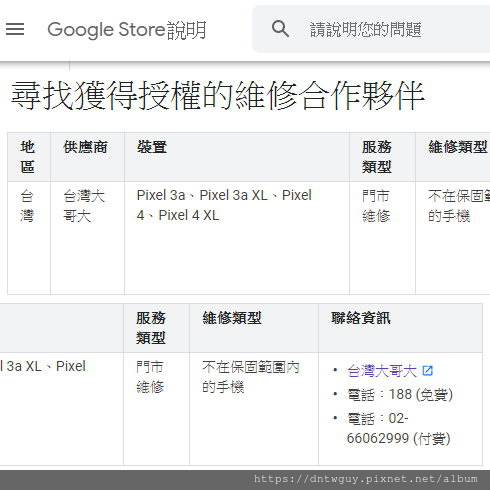Select the 電話：188 (免費) entry
Image resolution: width=490 pixels, height=490 pixels.
pos(400,395)
